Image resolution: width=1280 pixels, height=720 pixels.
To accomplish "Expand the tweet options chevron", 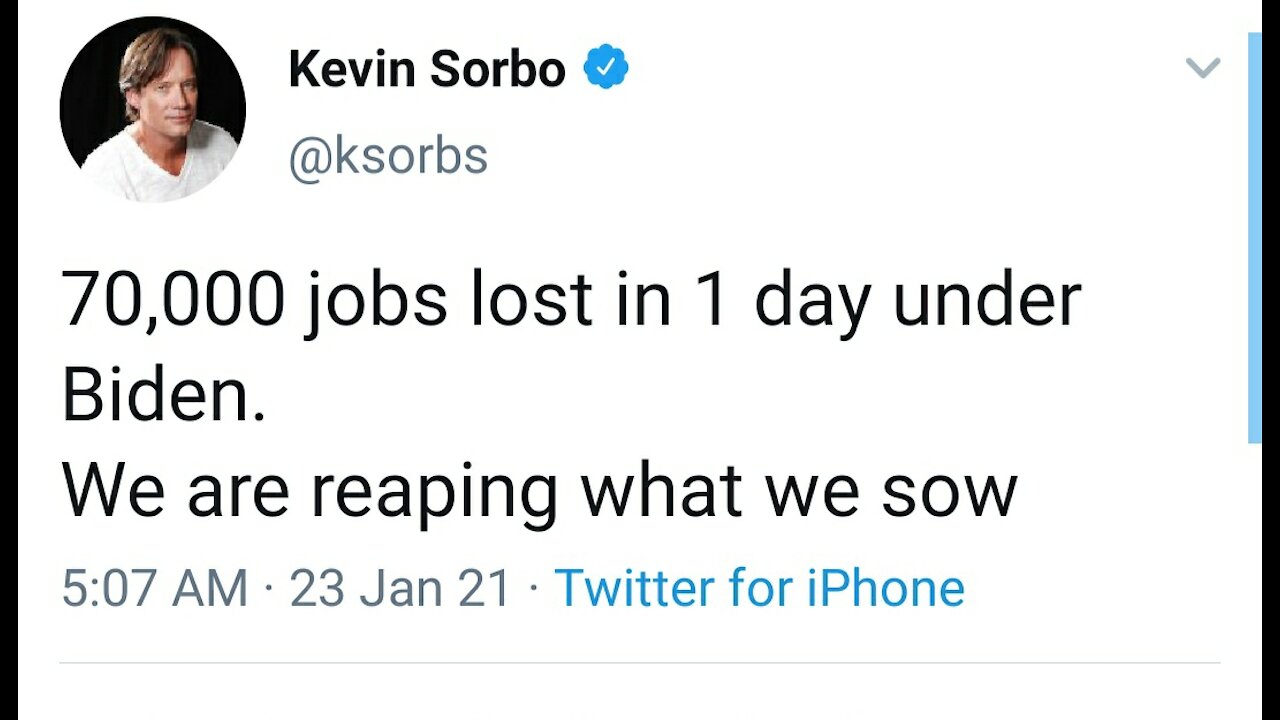I will (1202, 68).
